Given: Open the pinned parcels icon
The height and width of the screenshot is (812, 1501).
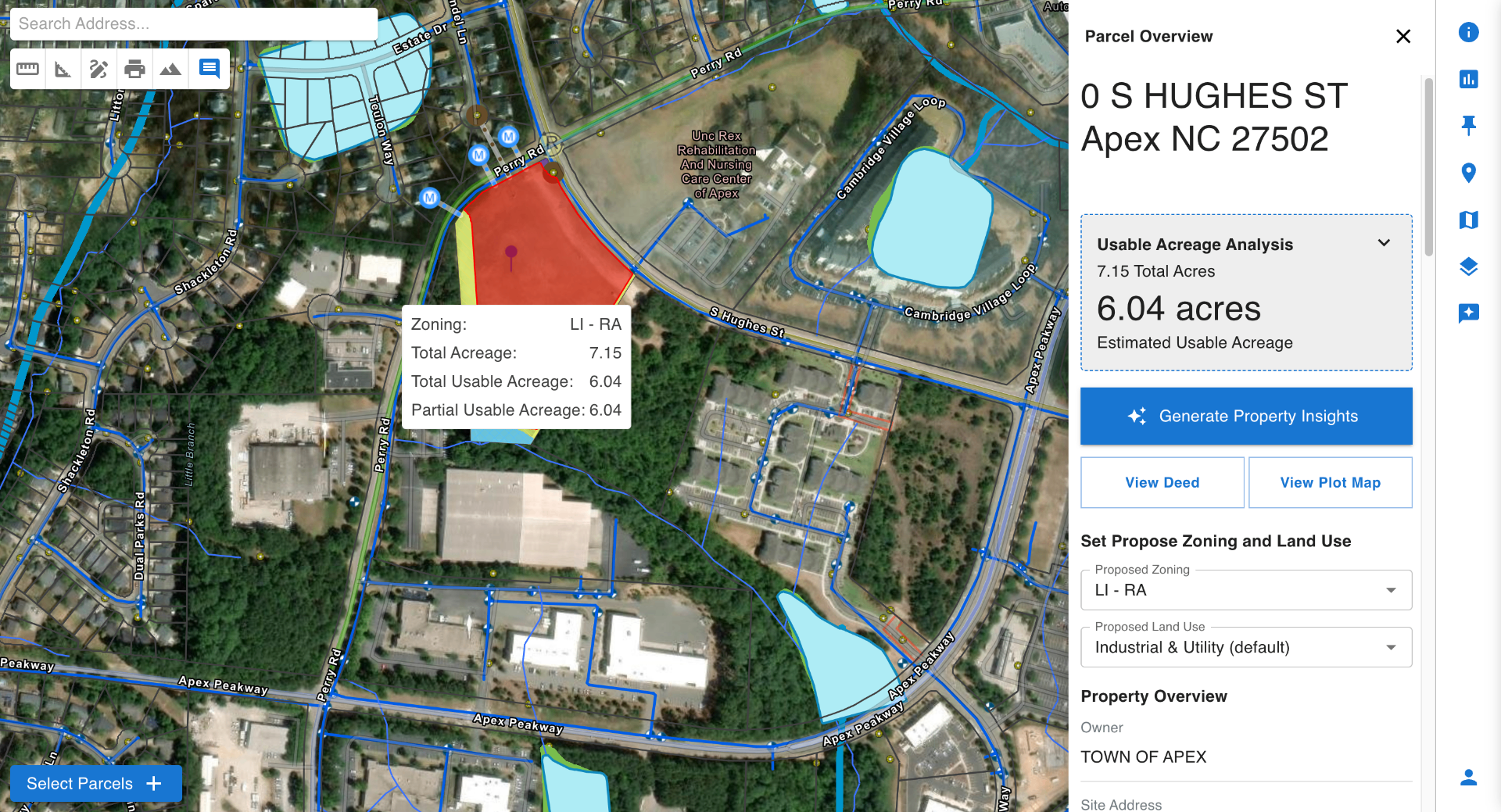Looking at the screenshot, I should click(x=1469, y=125).
